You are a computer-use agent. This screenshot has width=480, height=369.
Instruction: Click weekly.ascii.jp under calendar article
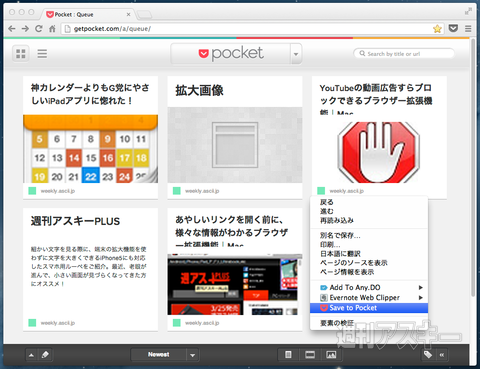coord(58,191)
